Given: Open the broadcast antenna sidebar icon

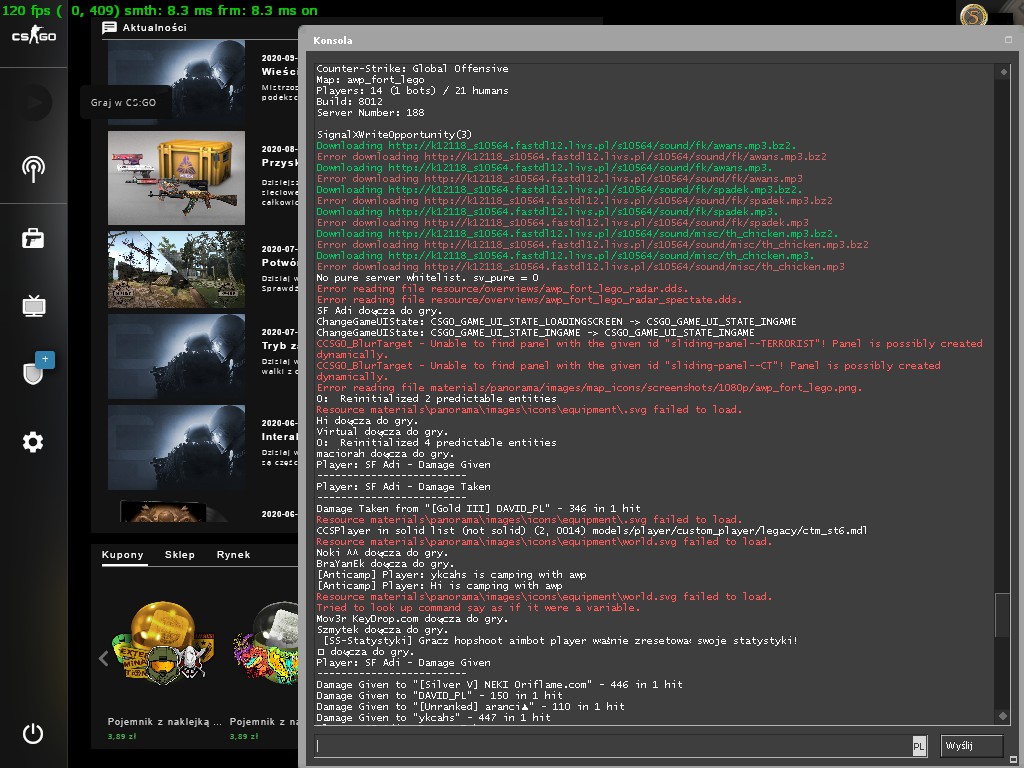Looking at the screenshot, I should pos(33,168).
